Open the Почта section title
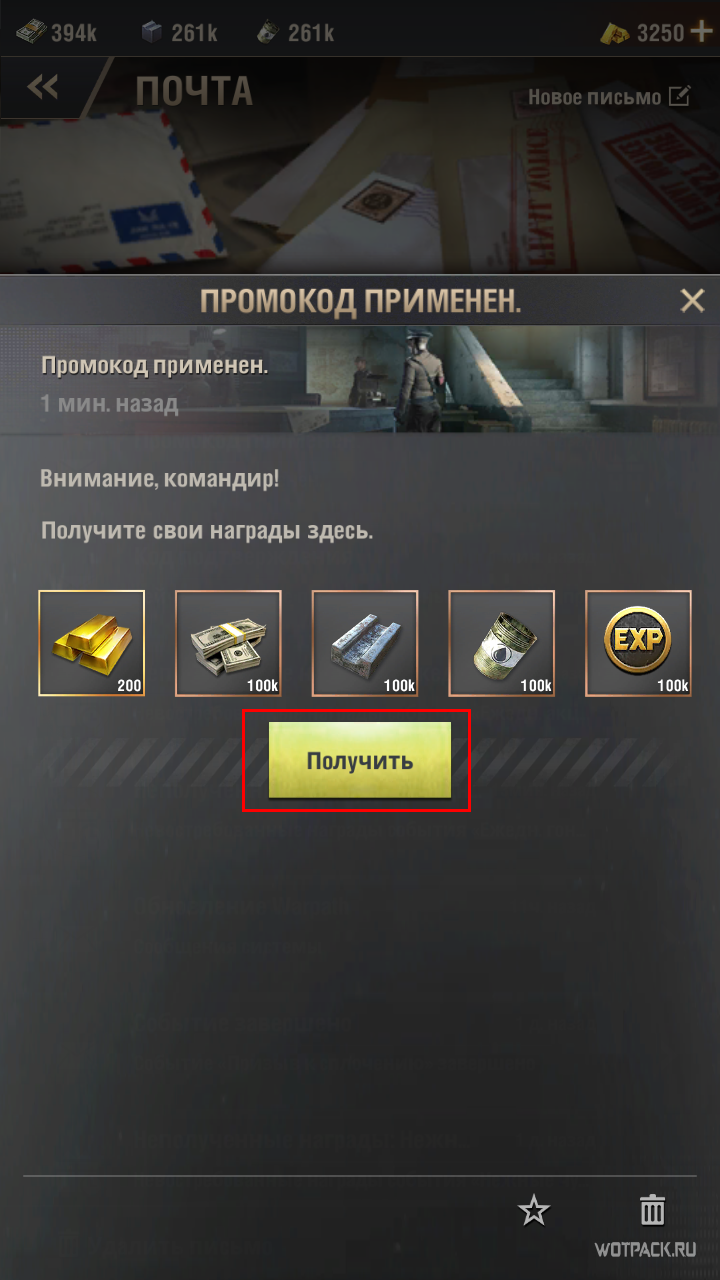720x1280 pixels. point(194,90)
